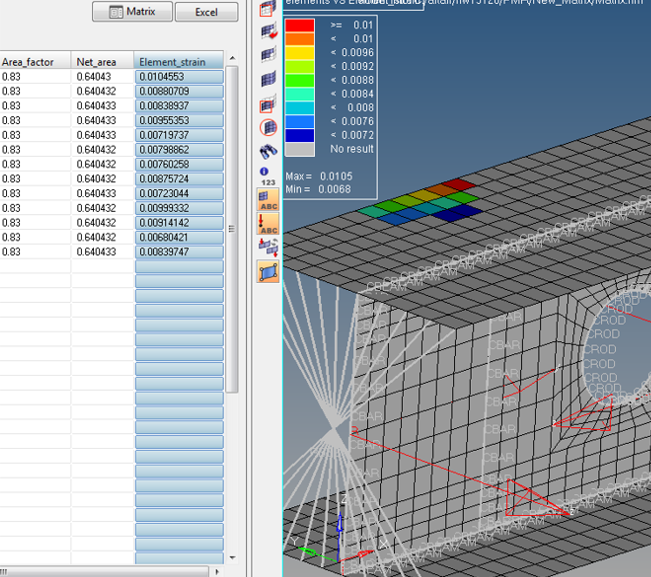Viewport: 651px width, 577px height.
Task: Toggle the grid ABC label icon
Action: pyautogui.click(x=268, y=199)
